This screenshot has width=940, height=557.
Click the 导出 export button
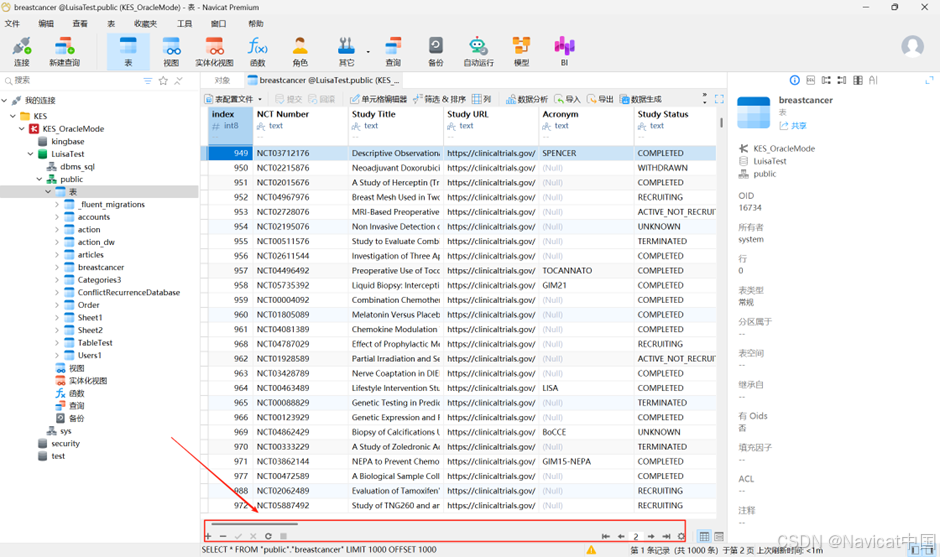(x=600, y=99)
